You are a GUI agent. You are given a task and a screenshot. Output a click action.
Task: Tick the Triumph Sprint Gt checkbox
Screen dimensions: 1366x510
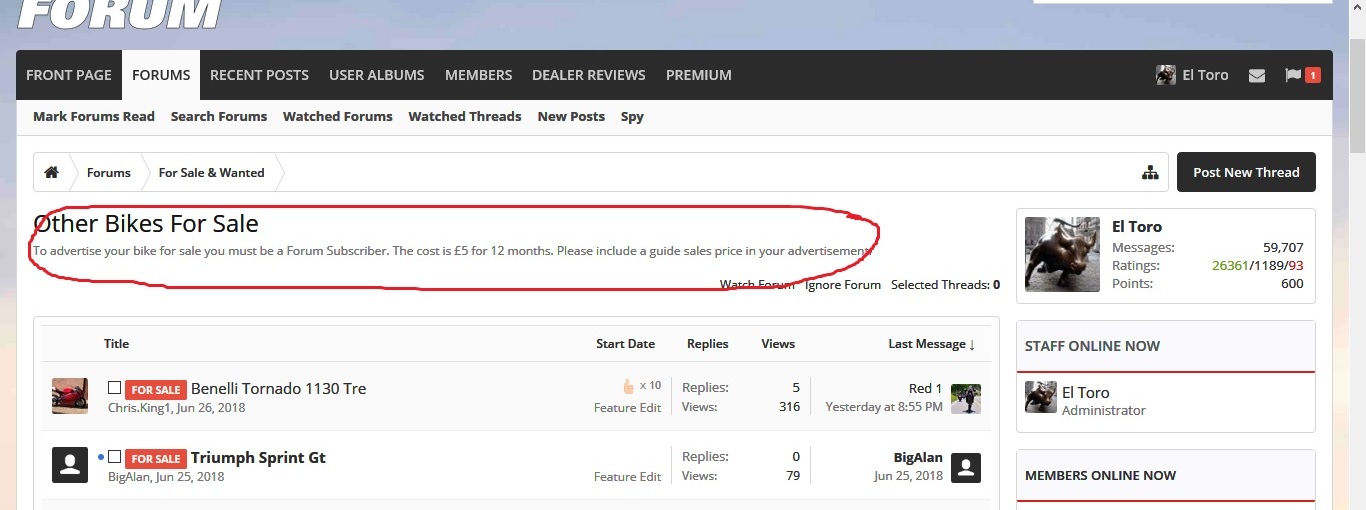(x=114, y=457)
